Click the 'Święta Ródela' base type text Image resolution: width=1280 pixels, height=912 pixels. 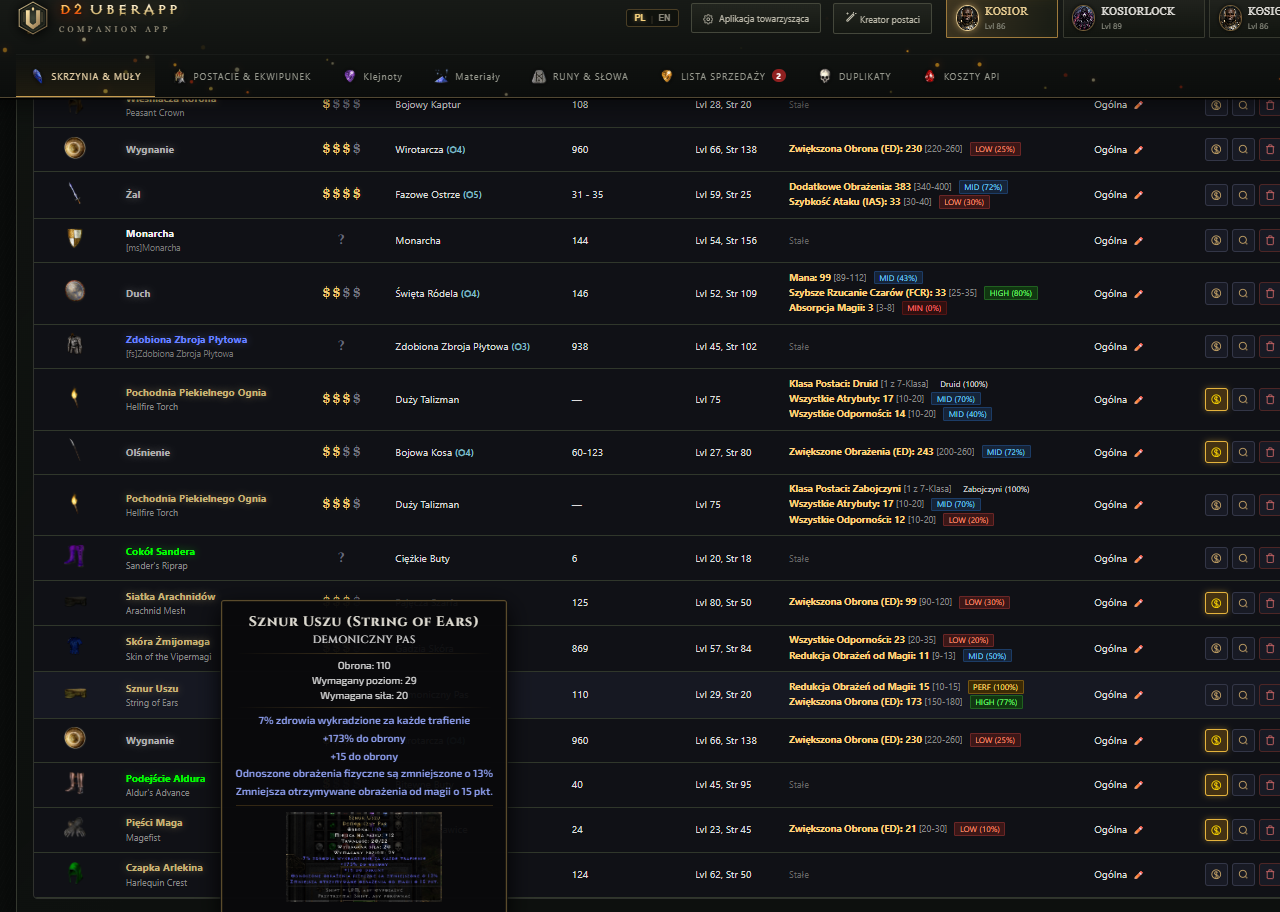[426, 293]
